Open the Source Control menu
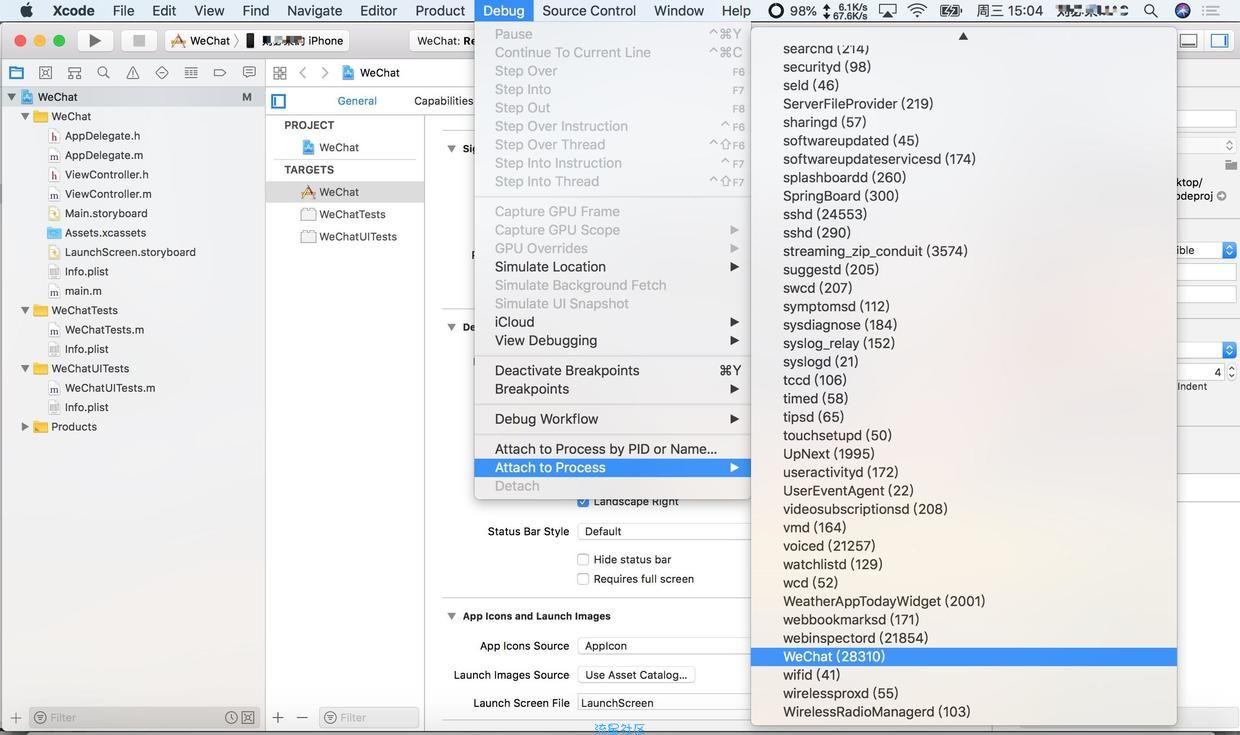 [589, 11]
